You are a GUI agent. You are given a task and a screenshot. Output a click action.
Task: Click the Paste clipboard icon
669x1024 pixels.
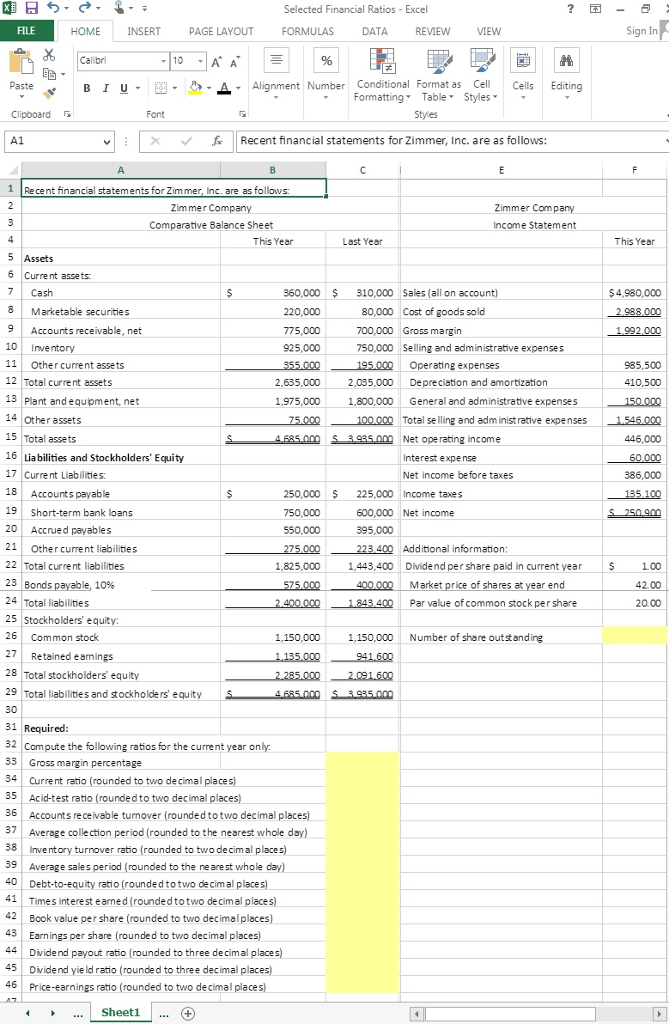pyautogui.click(x=21, y=63)
